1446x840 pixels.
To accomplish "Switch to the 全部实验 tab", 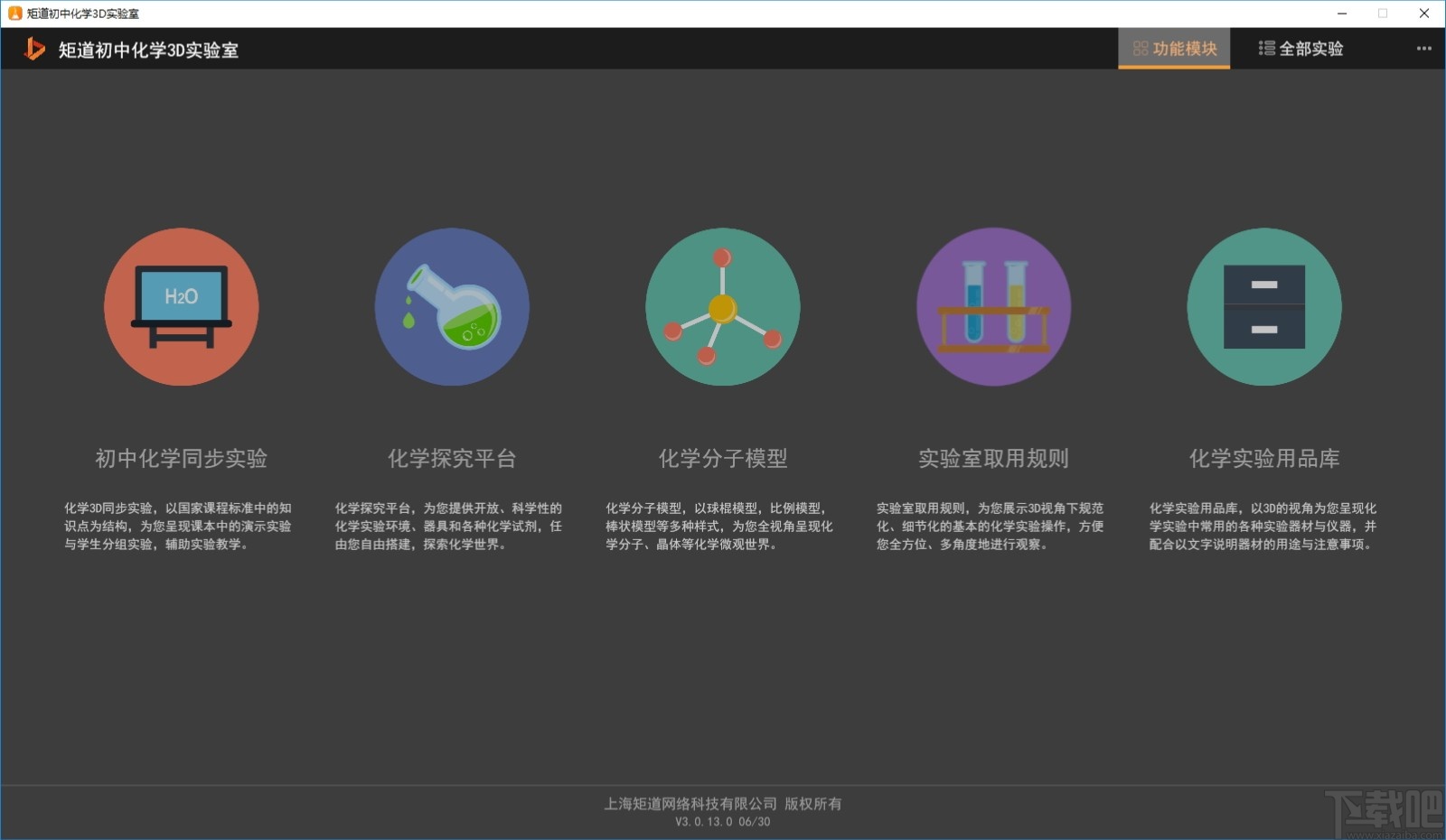I will [x=1300, y=49].
